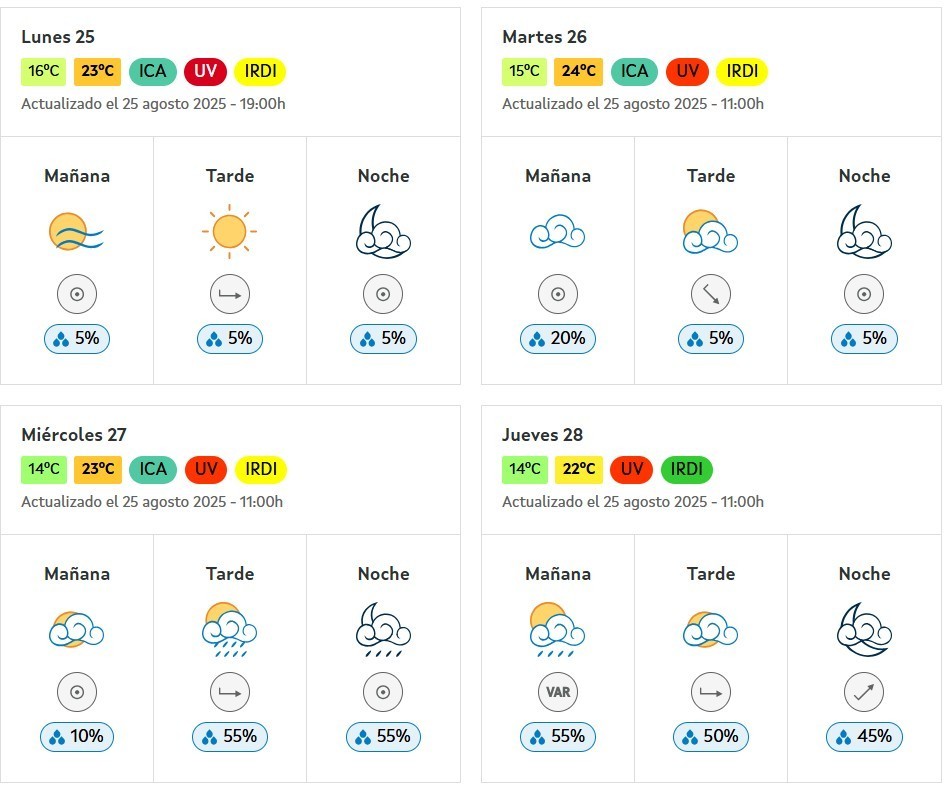
Task: Click the sunny icon for Lunes Tarde
Action: [x=230, y=231]
